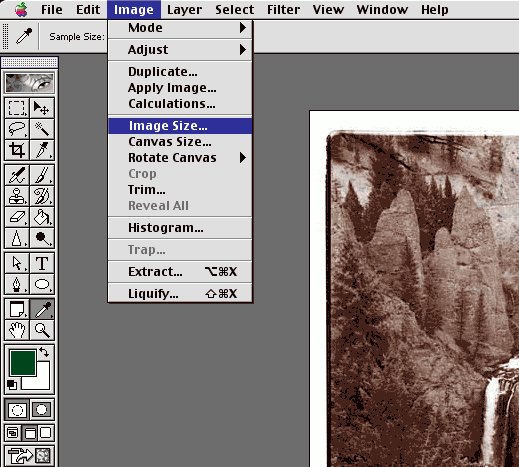Enable full screen mode with menu bar

pos(30,433)
